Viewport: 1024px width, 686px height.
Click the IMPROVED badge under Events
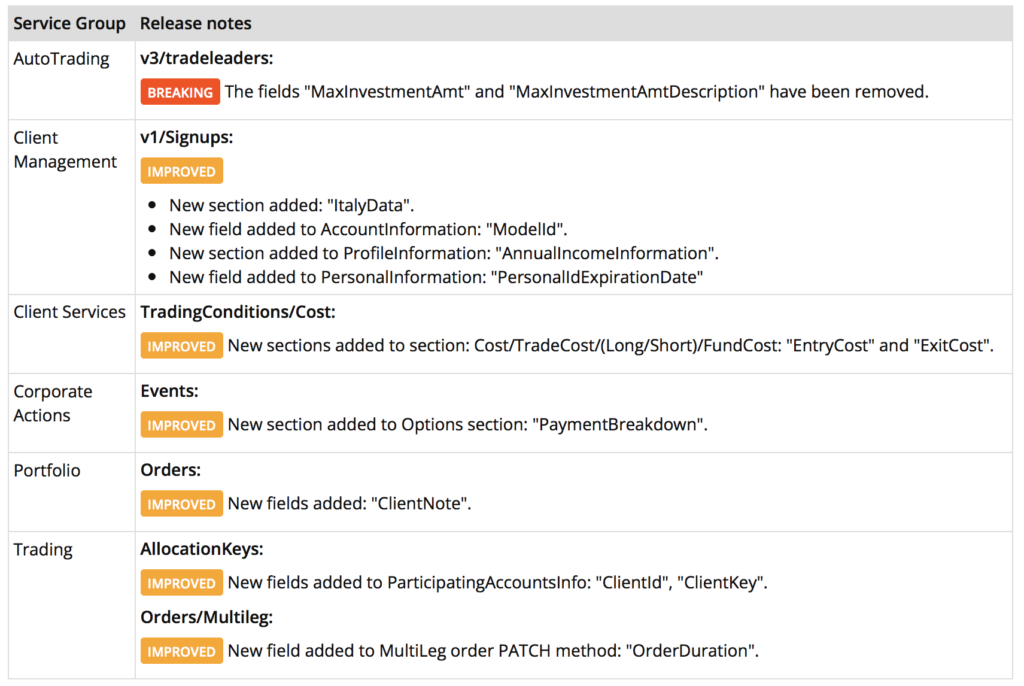[181, 425]
